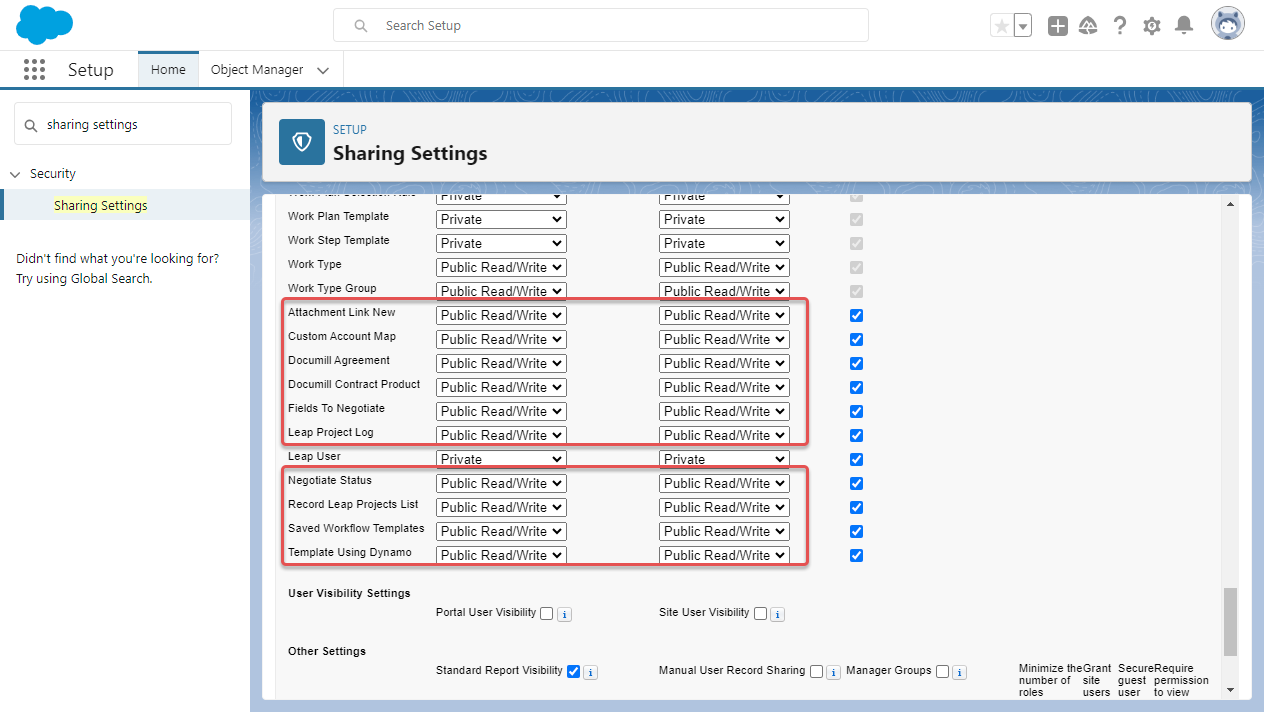Click the Sharing Settings shield icon in header
This screenshot has width=1264, height=712.
tap(301, 142)
